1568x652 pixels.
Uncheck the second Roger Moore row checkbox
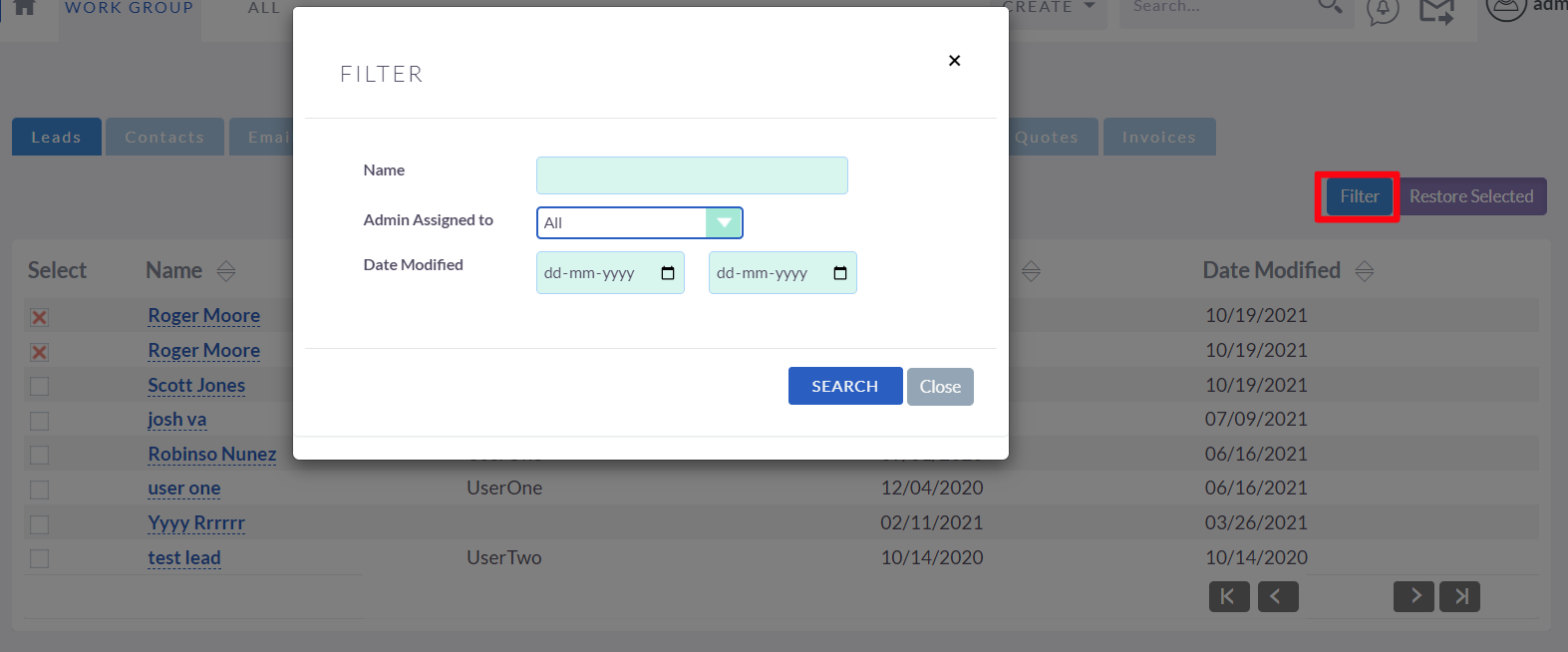tap(39, 352)
